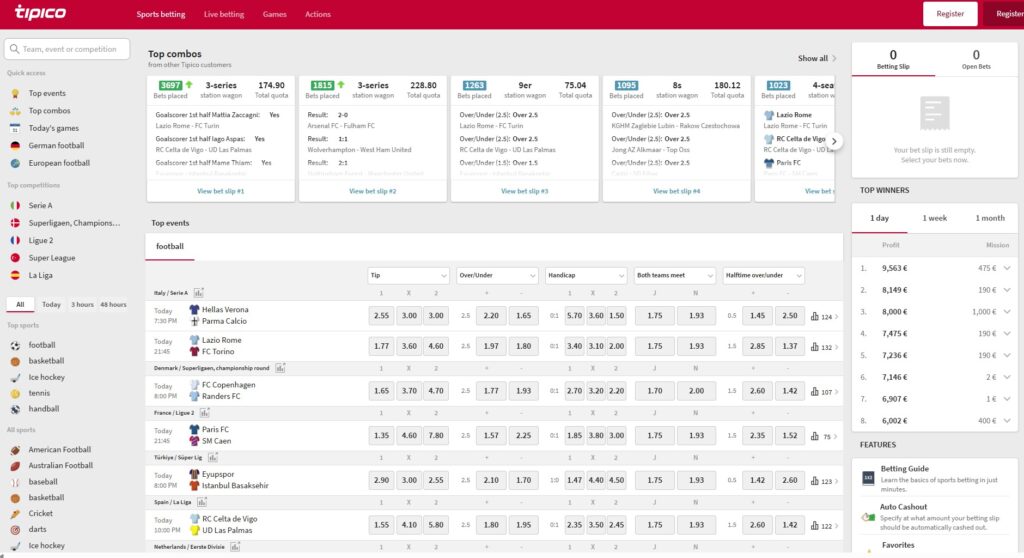The width and height of the screenshot is (1024, 558).
Task: Click darts target icon
Action: [15, 529]
